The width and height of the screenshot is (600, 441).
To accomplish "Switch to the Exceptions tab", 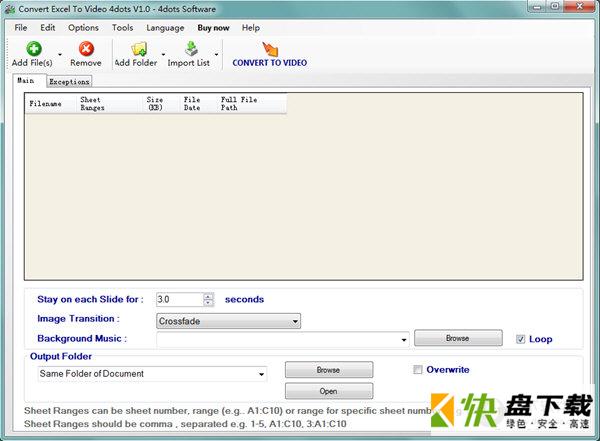I will pyautogui.click(x=69, y=82).
